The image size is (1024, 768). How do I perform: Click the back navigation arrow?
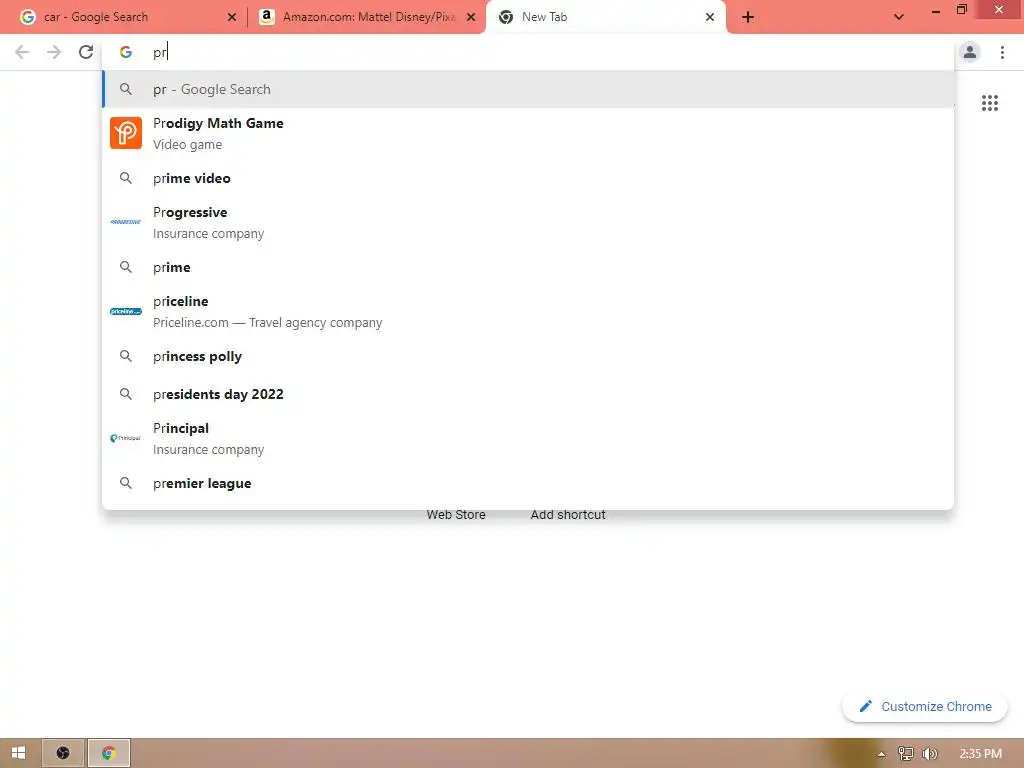(22, 52)
